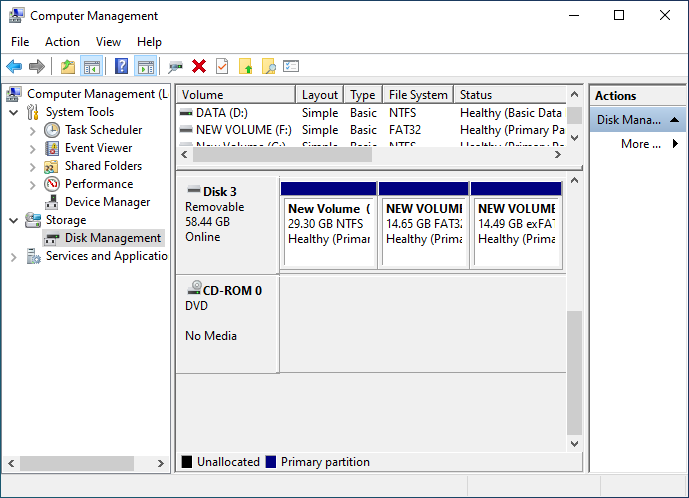Click the blue Primary partition legend swatch

[x=270, y=462]
